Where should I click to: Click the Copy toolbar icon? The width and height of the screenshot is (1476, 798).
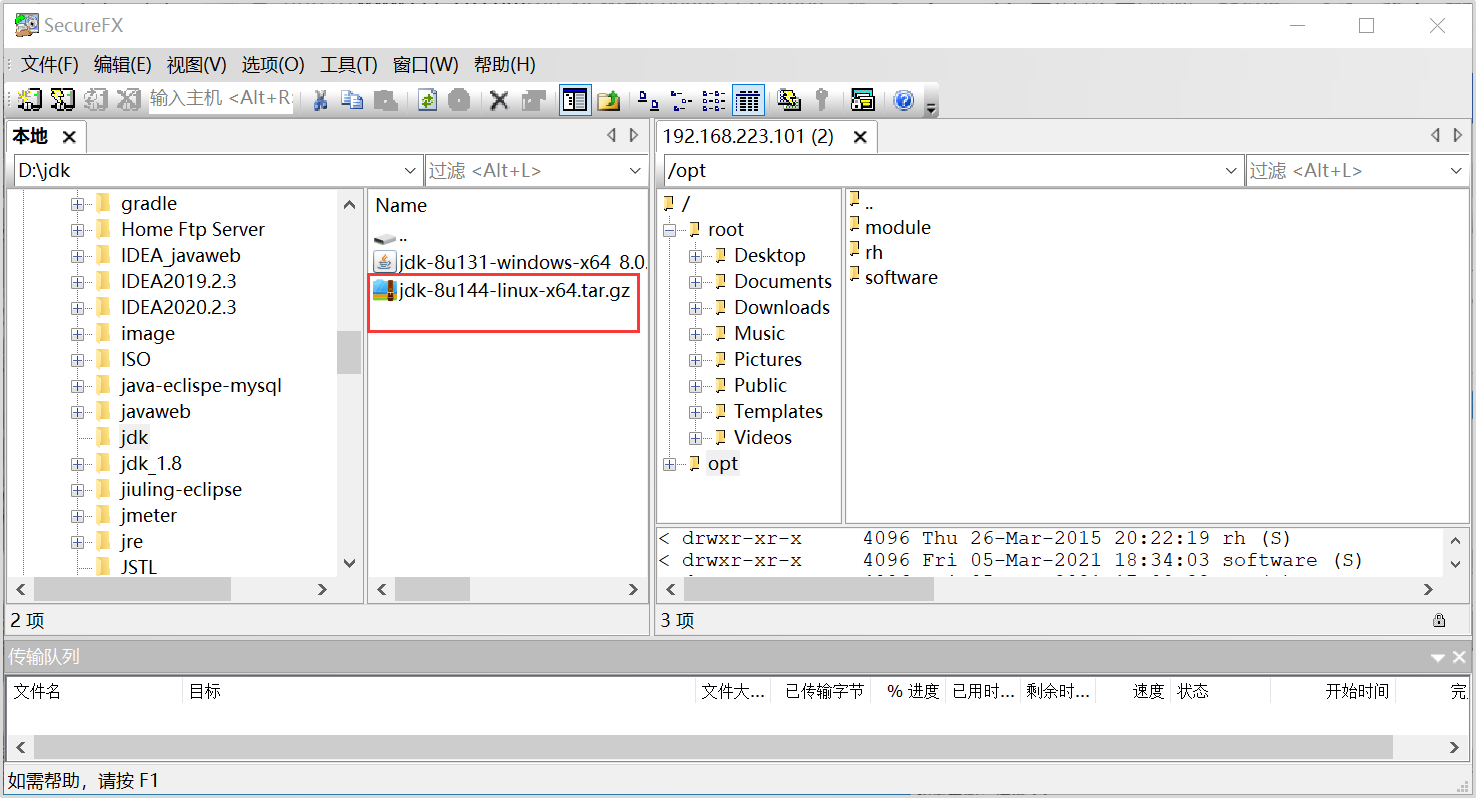click(x=352, y=100)
